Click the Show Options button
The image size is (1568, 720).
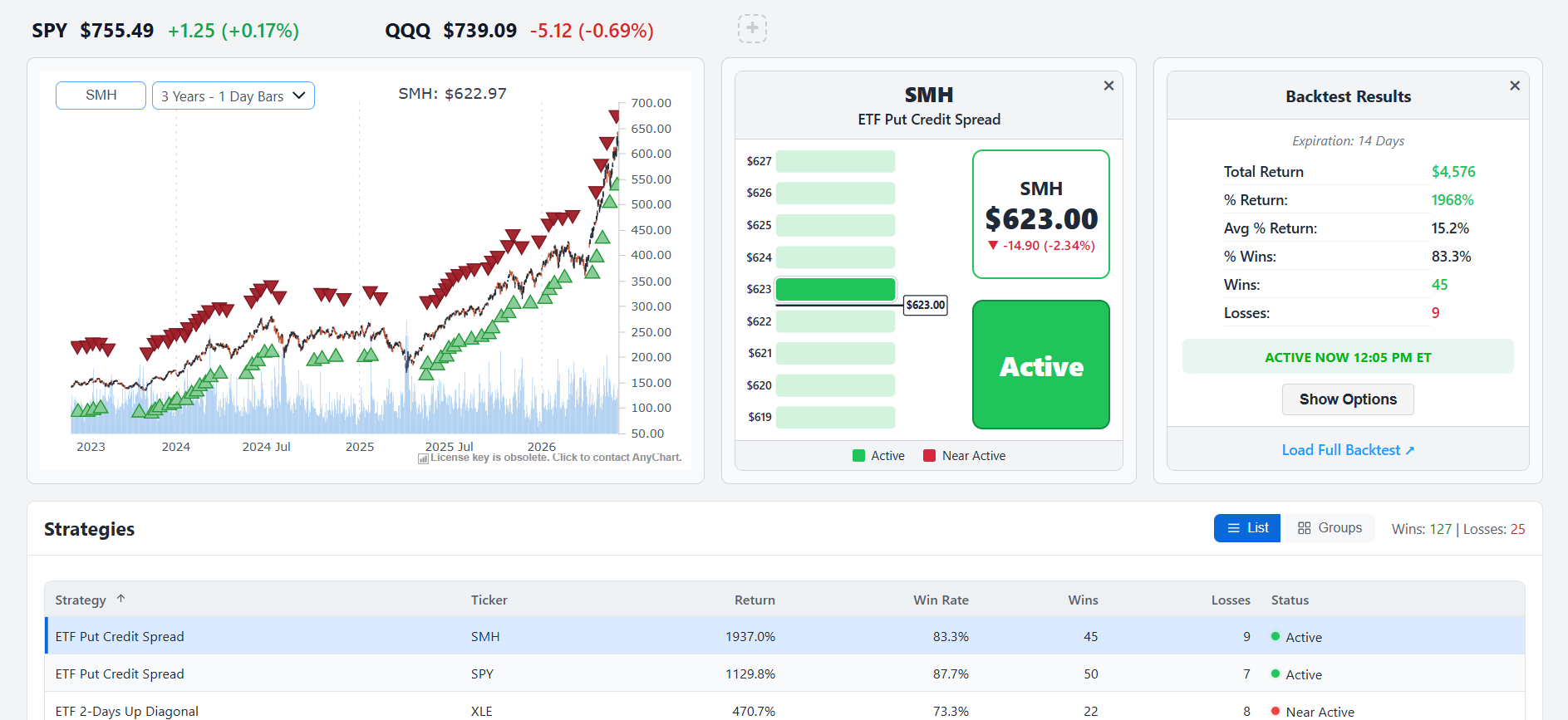click(x=1348, y=399)
